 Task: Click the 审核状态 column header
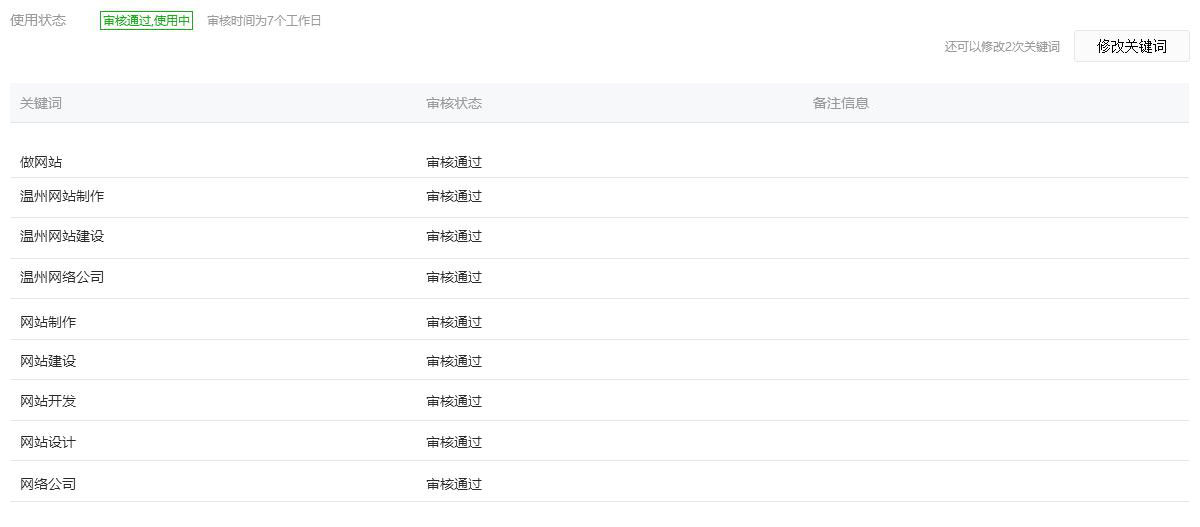tap(454, 103)
